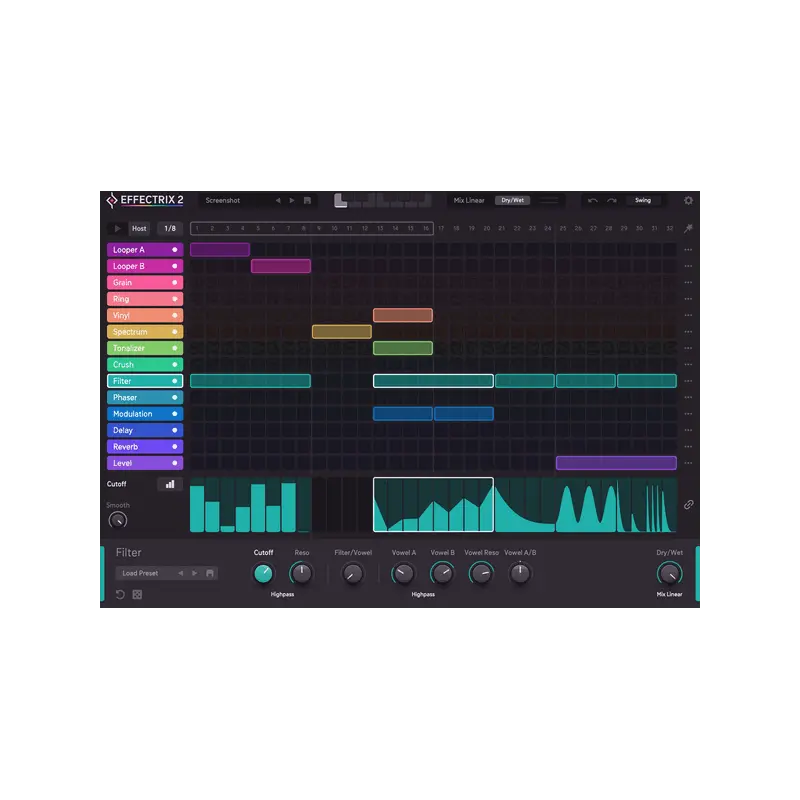Select the orange Vinyl clip

coord(403,315)
